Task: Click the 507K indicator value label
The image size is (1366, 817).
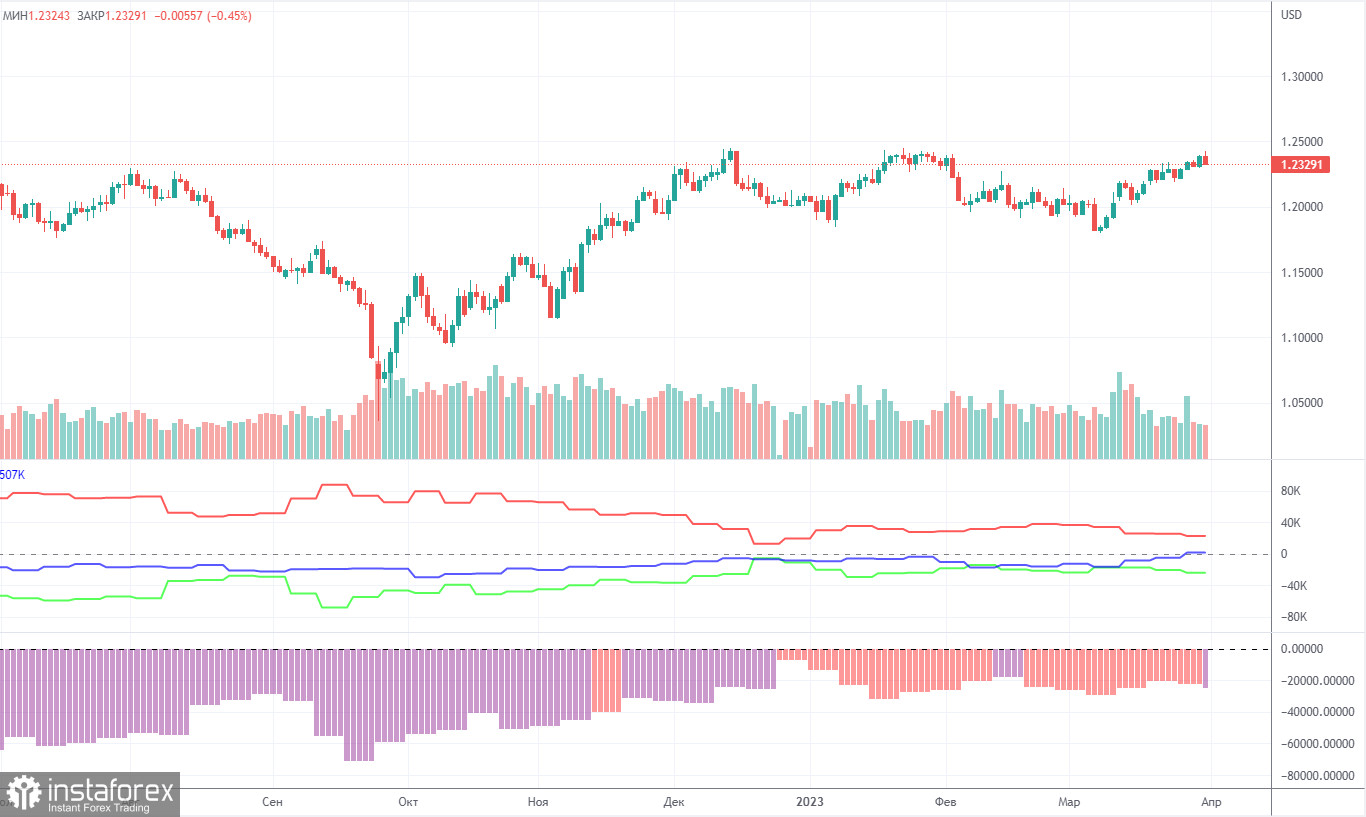Action: coord(12,475)
